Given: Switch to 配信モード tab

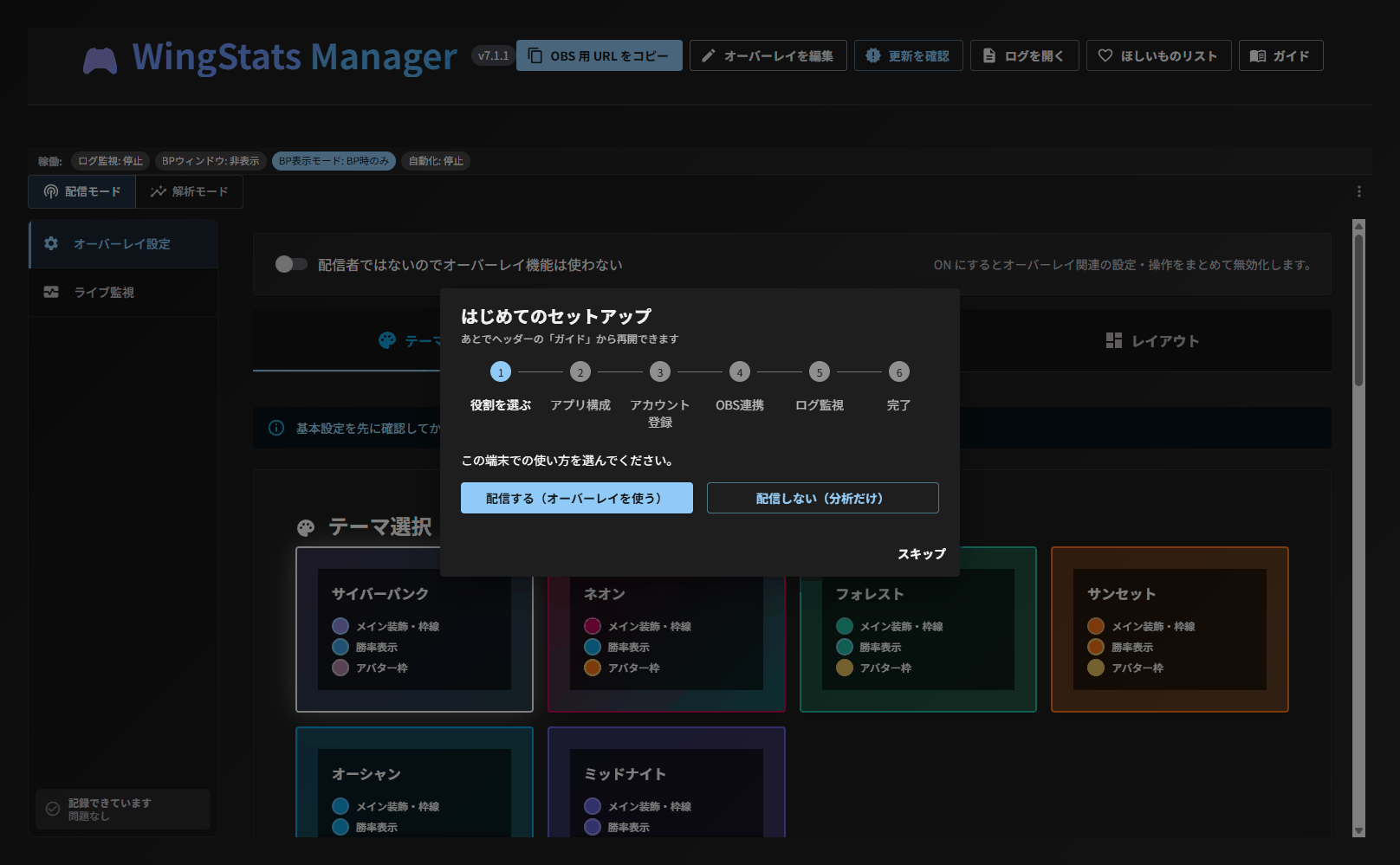Looking at the screenshot, I should [82, 191].
